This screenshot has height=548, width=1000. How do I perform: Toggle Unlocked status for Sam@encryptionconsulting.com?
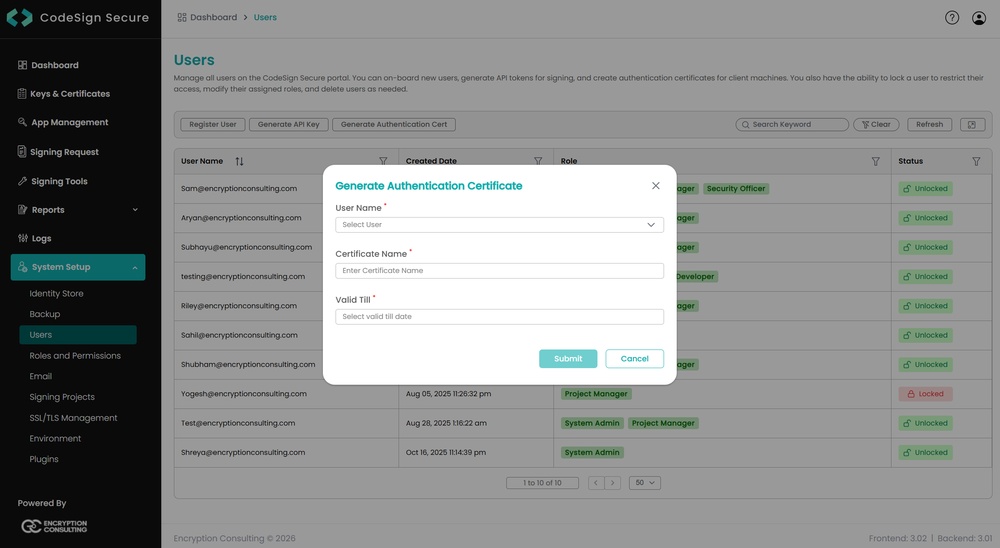[925, 189]
